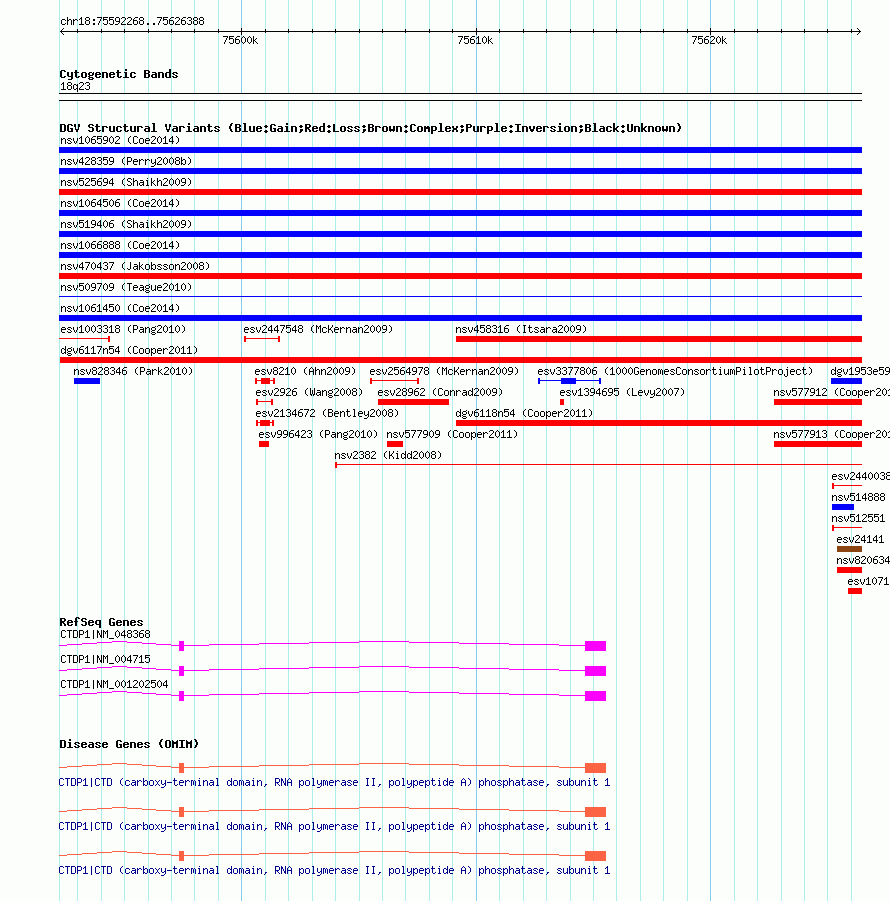Select the DGV Structural Variants track title
The height and width of the screenshot is (901, 890).
point(371,128)
